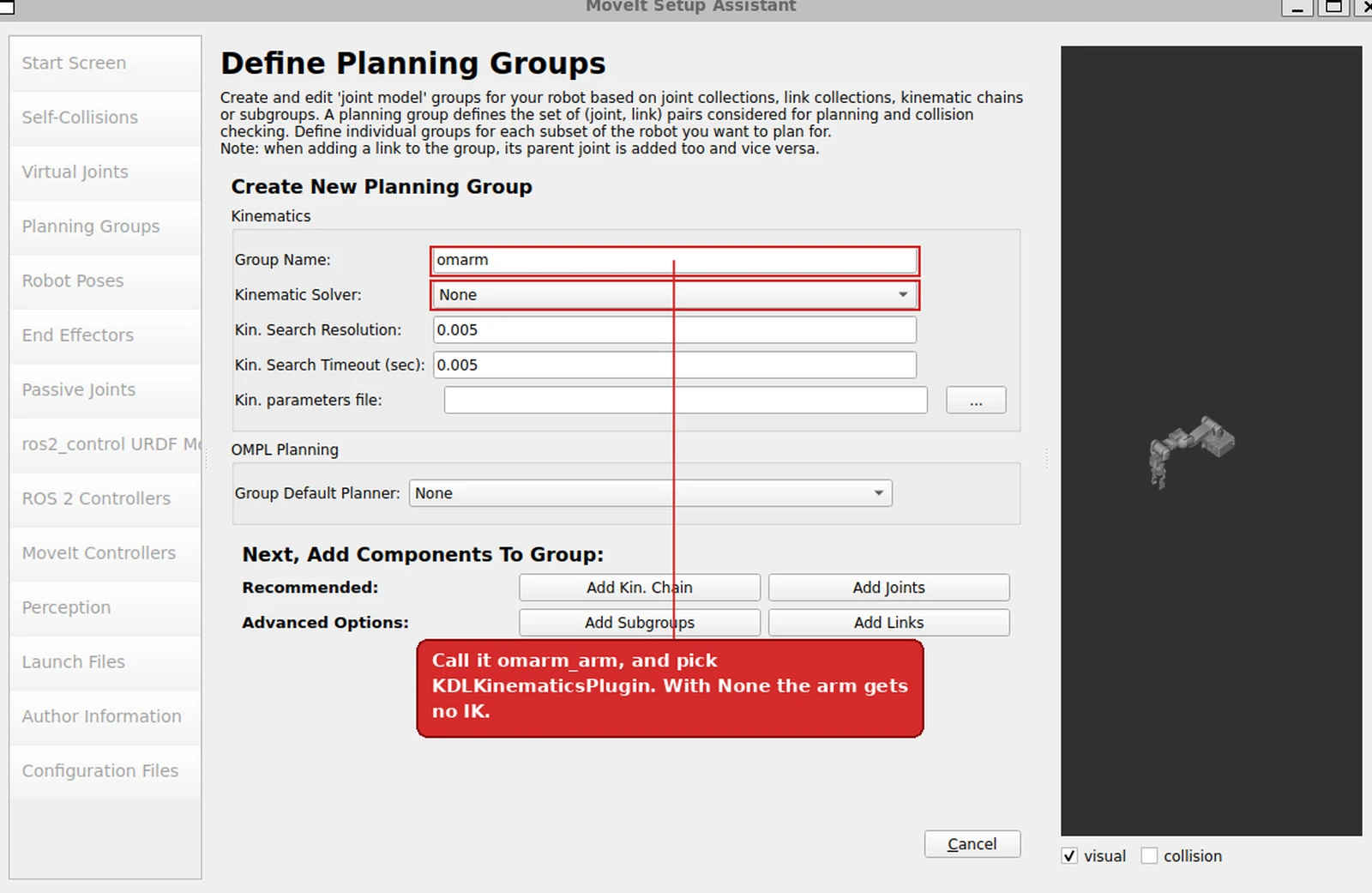
Task: Cancel the new planning group
Action: 972,844
